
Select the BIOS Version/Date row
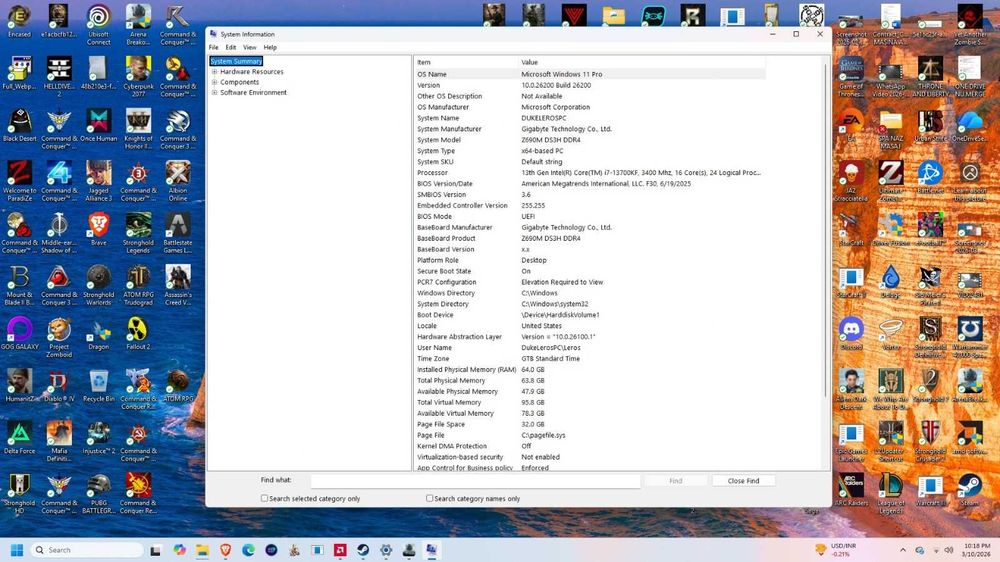pyautogui.click(x=590, y=184)
